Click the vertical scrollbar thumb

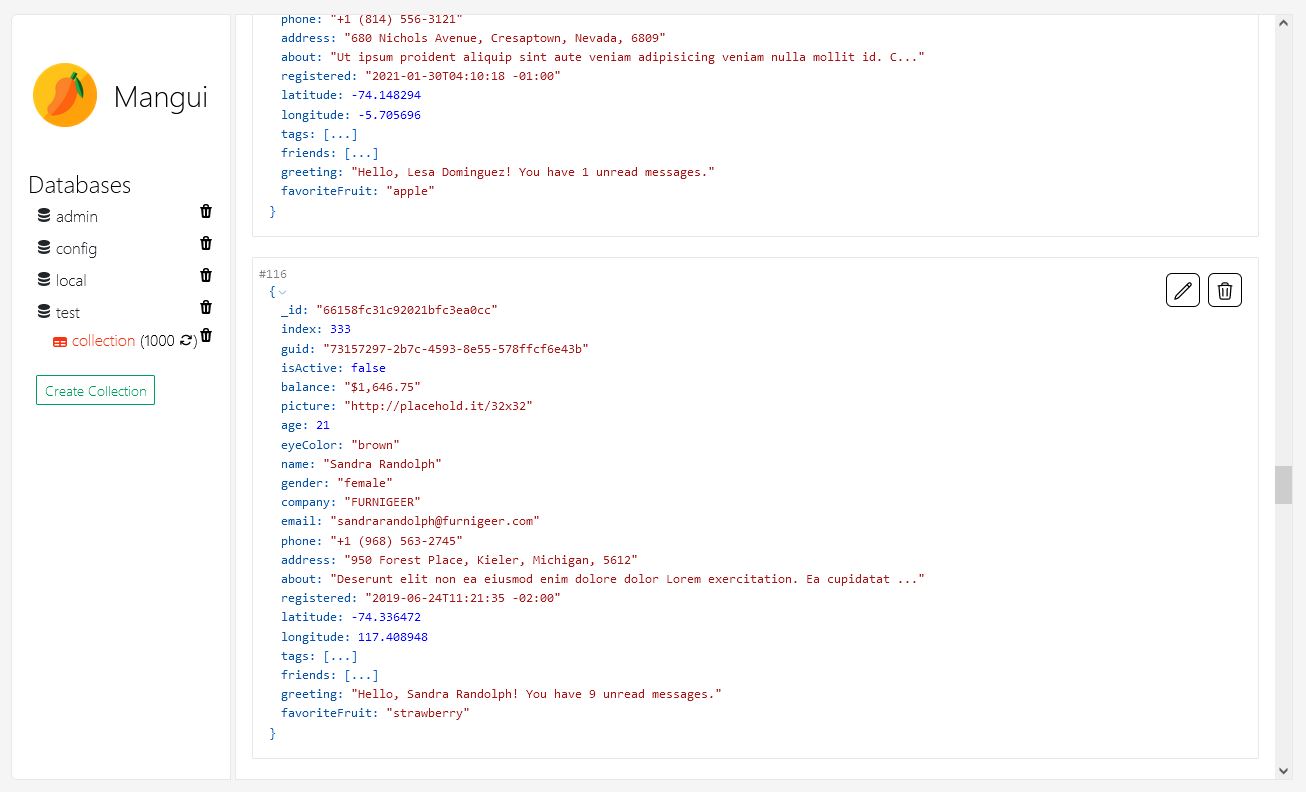(1284, 485)
